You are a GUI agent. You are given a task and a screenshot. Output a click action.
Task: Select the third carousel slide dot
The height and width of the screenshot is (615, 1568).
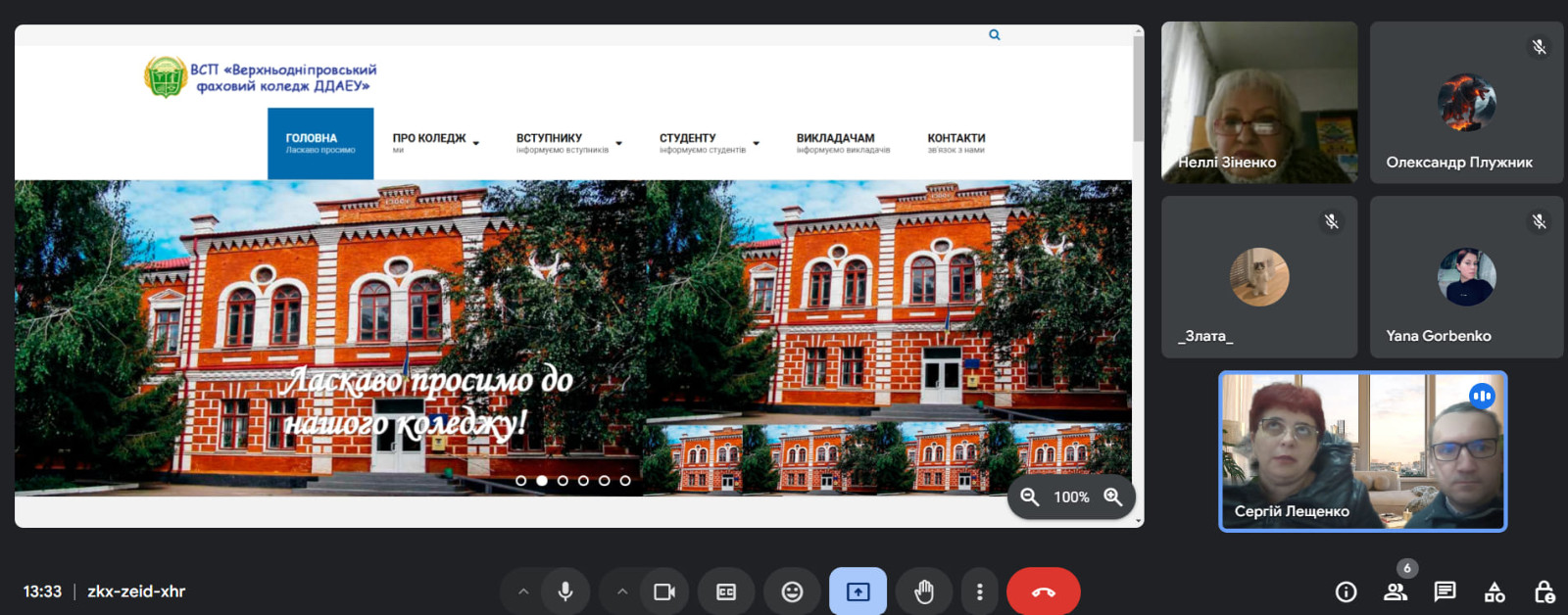tap(563, 481)
